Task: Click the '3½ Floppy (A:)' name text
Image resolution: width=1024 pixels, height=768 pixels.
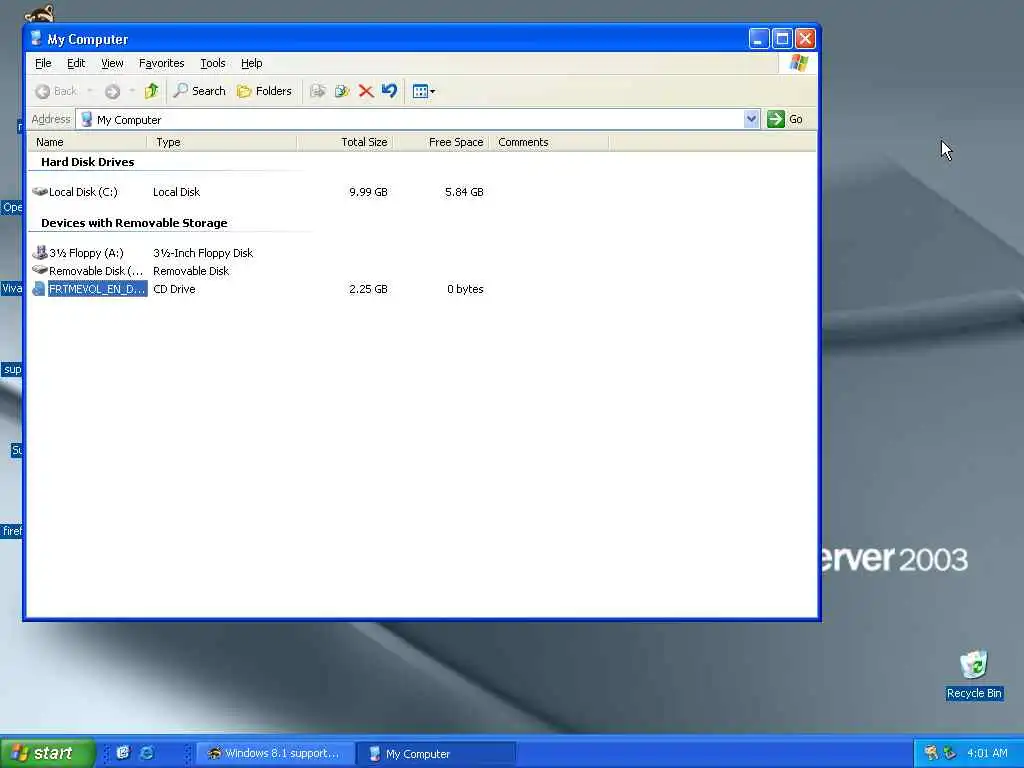Action: [86, 253]
